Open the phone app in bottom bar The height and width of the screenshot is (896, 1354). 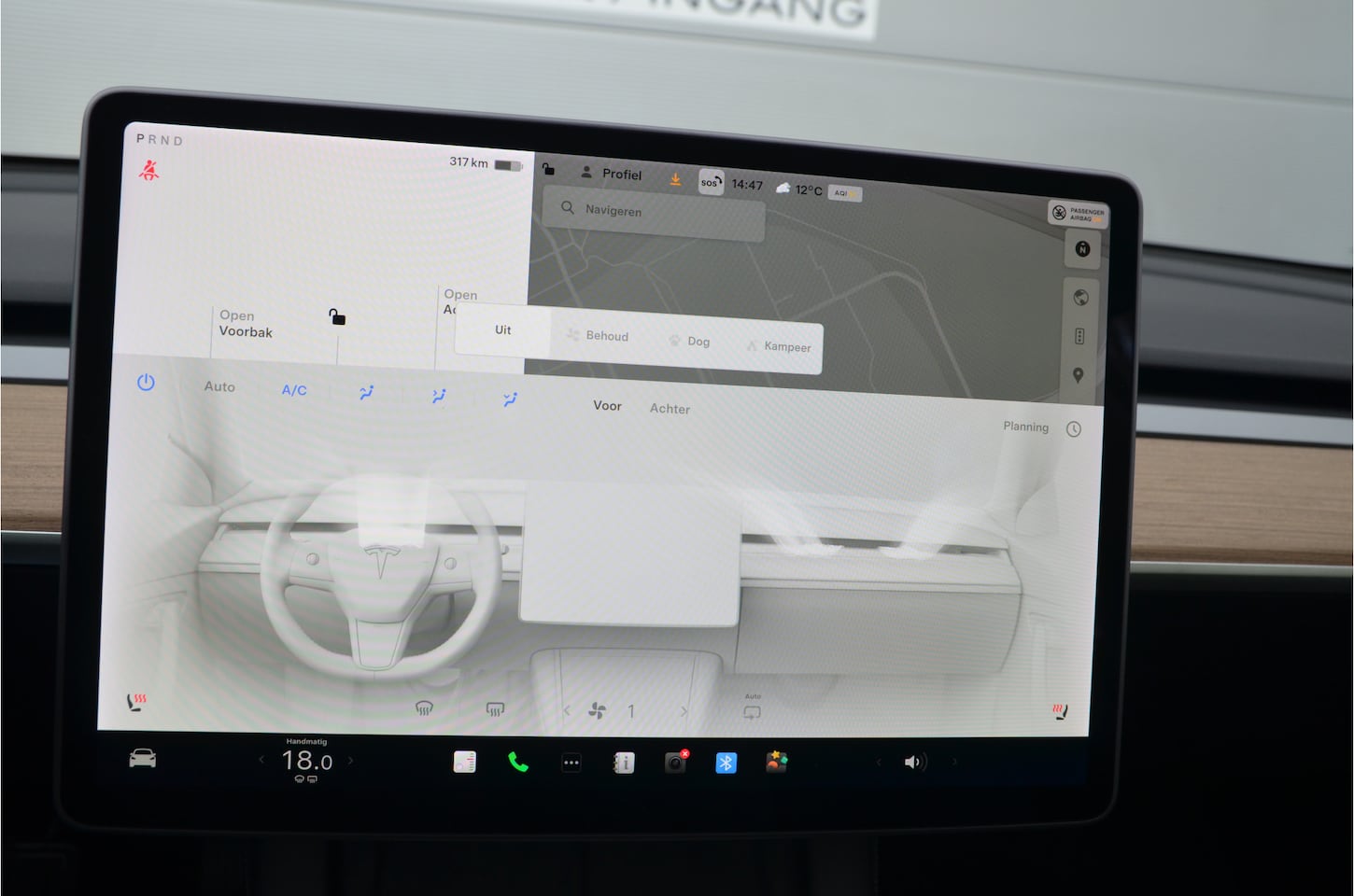pos(517,763)
